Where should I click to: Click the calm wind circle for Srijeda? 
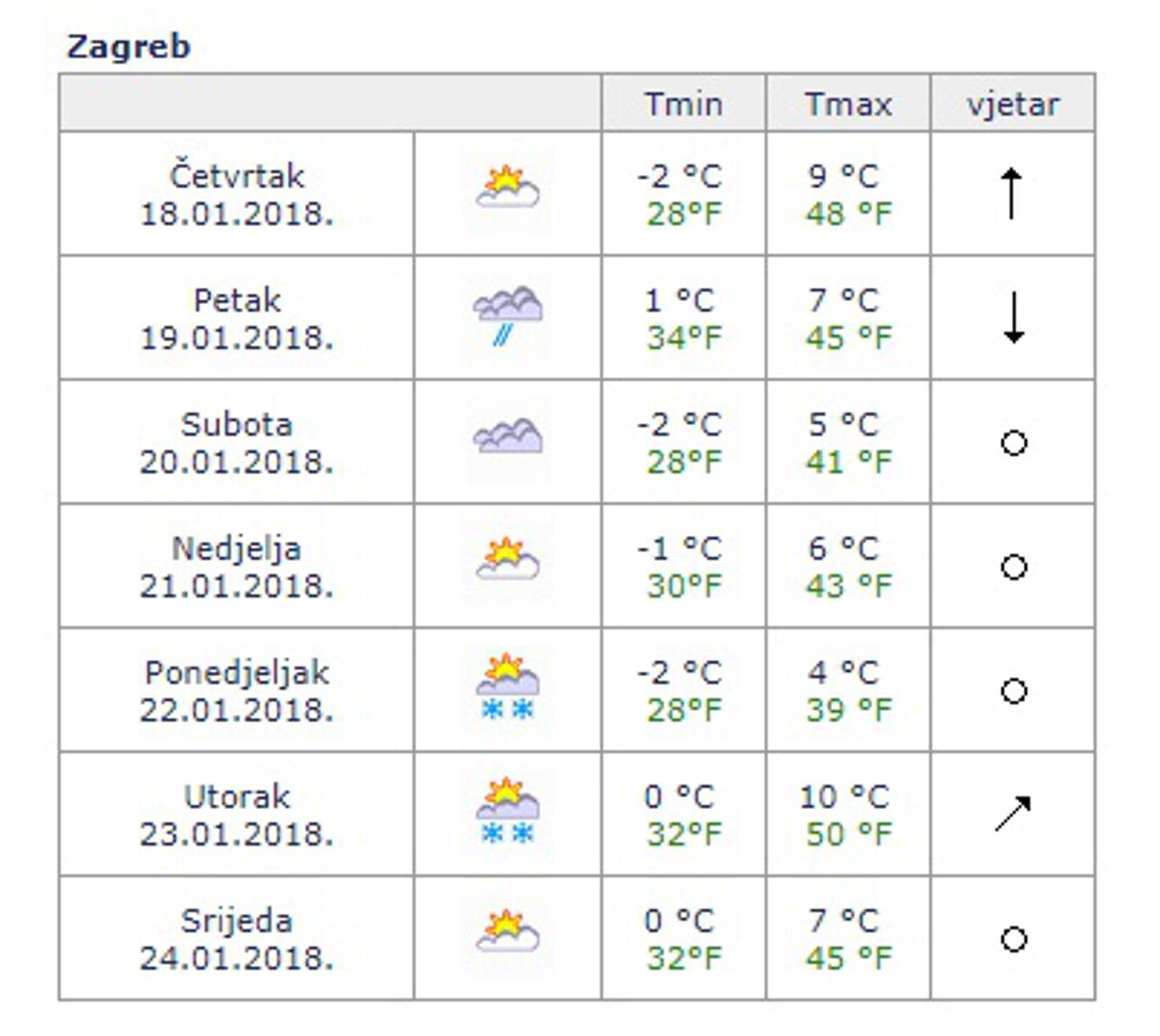(1013, 938)
